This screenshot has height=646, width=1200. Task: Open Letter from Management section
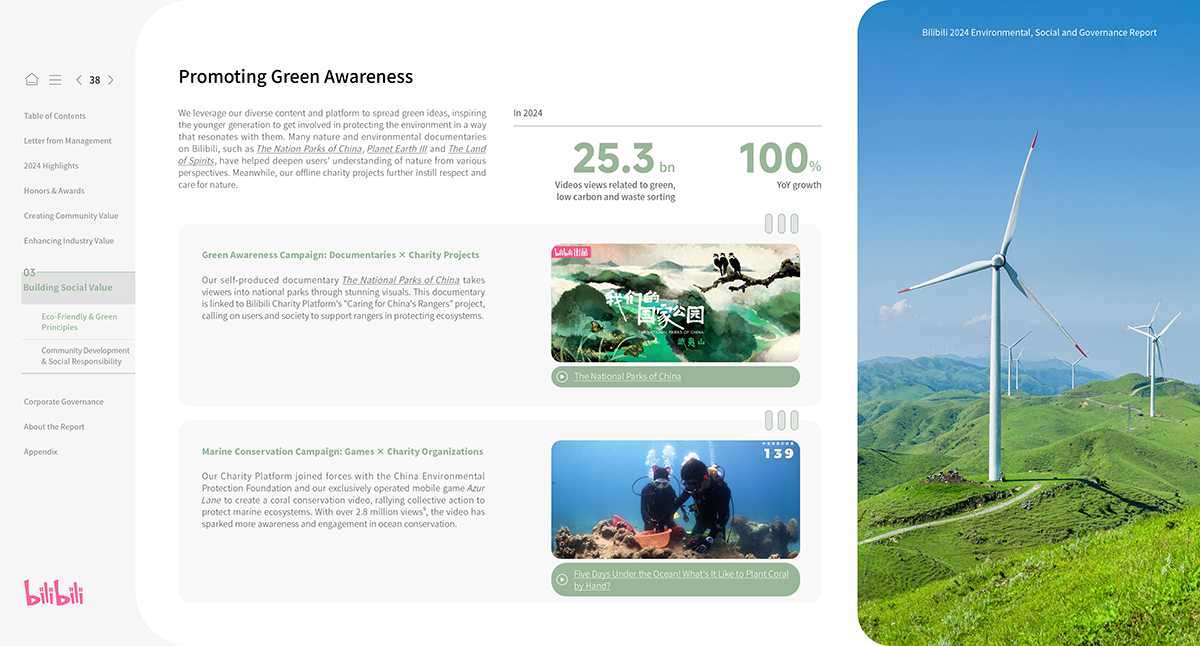coord(68,141)
